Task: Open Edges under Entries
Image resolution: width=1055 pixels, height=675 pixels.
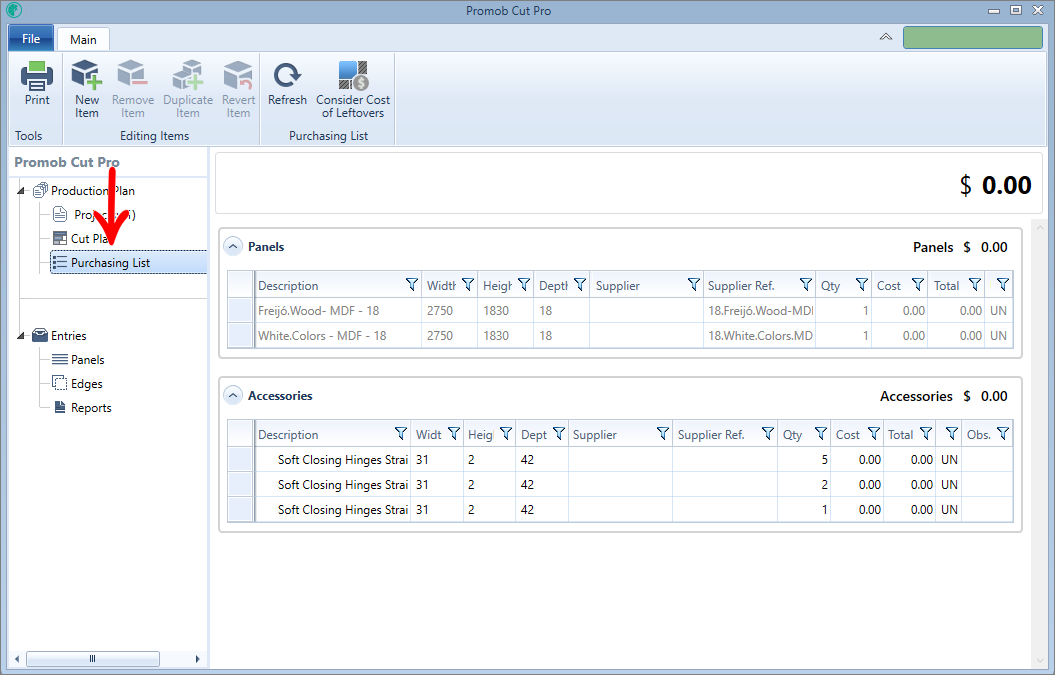Action: tap(86, 384)
